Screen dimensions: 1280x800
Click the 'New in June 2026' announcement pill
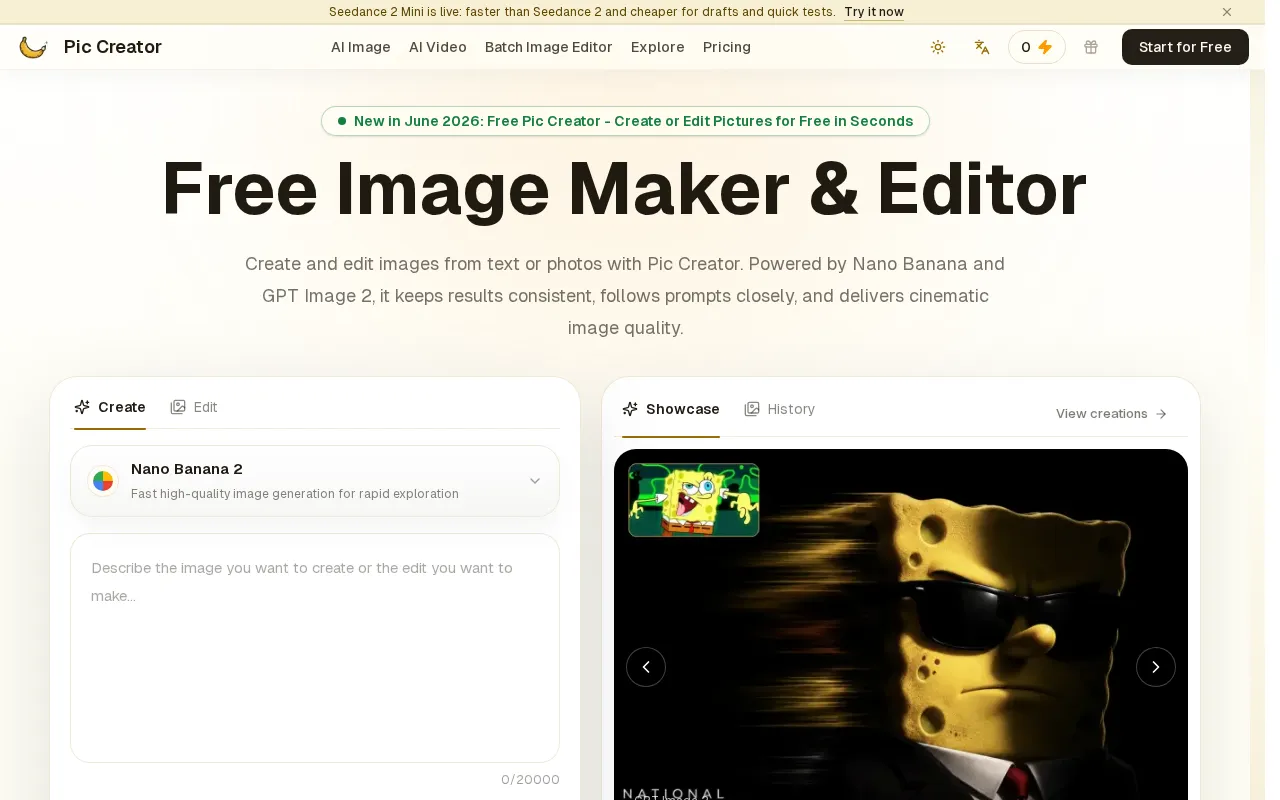(x=625, y=121)
